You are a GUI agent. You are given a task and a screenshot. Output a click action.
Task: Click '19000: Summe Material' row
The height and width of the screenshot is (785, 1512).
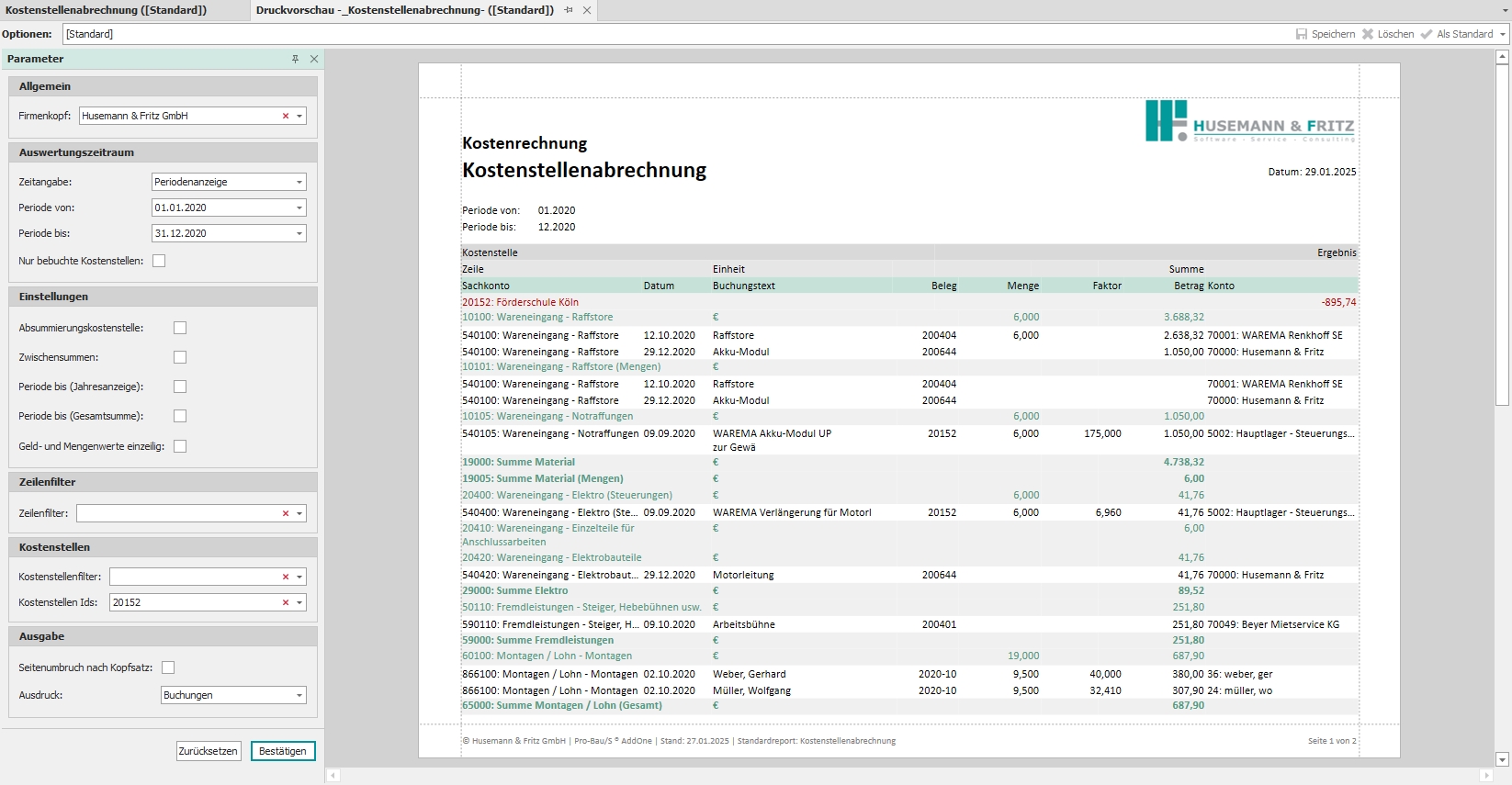pyautogui.click(x=909, y=462)
